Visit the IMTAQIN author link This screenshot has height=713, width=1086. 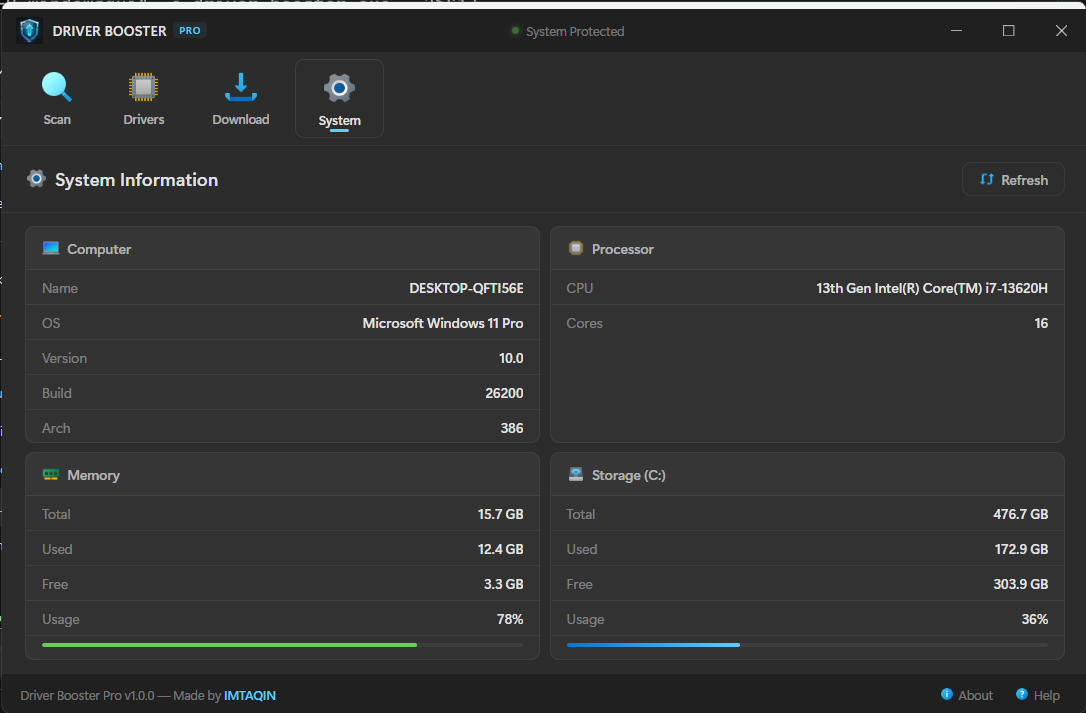(x=250, y=695)
